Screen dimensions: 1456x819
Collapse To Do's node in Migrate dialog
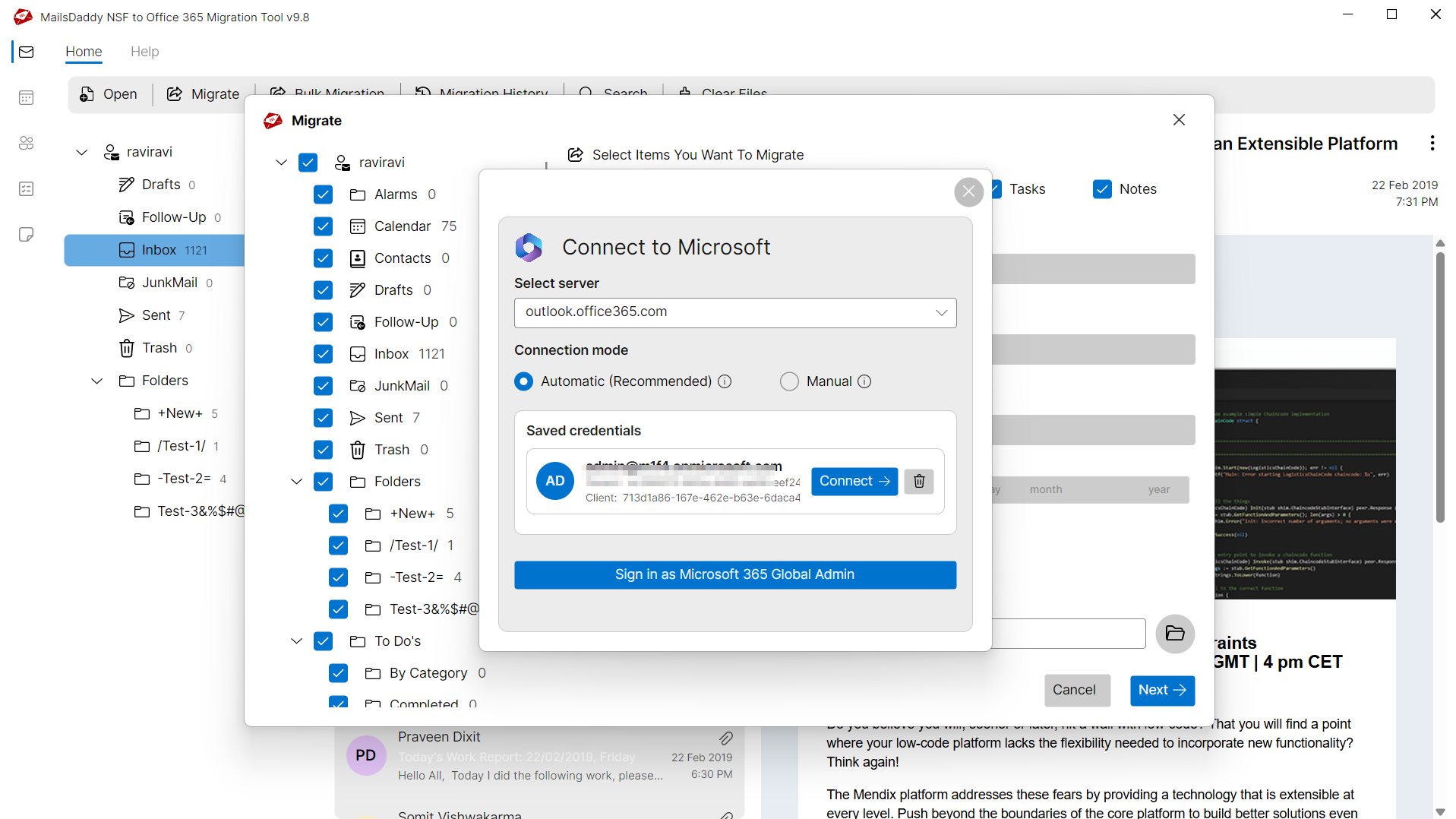[296, 641]
